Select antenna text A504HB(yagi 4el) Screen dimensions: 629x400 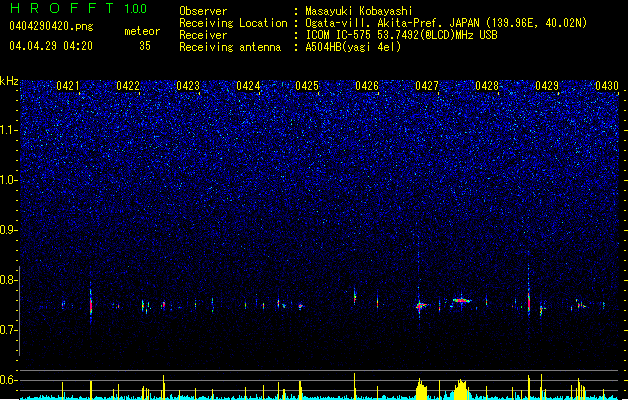point(353,47)
